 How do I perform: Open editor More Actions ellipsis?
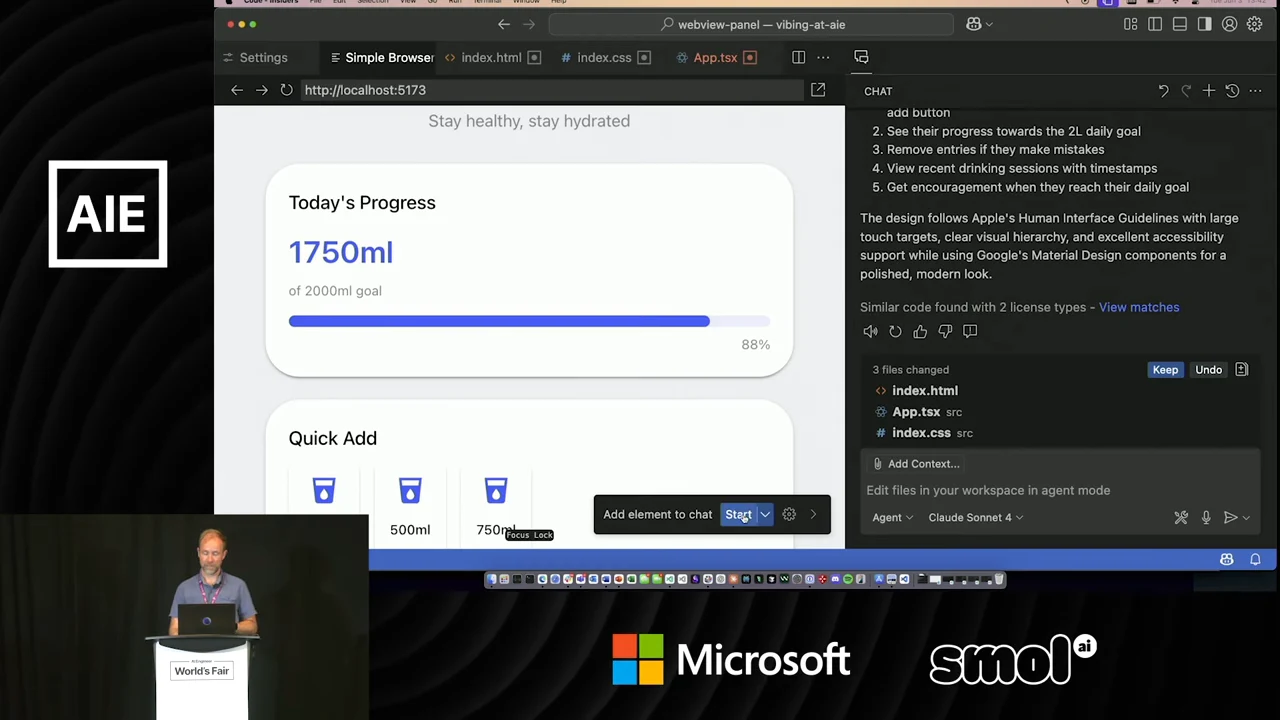[823, 57]
